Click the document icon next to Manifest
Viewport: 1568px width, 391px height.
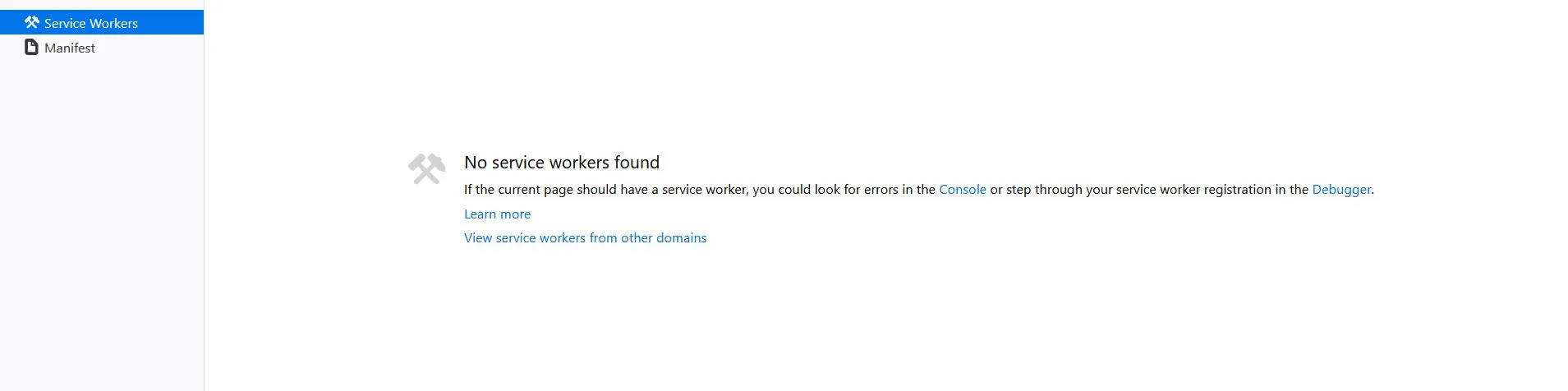click(x=32, y=47)
